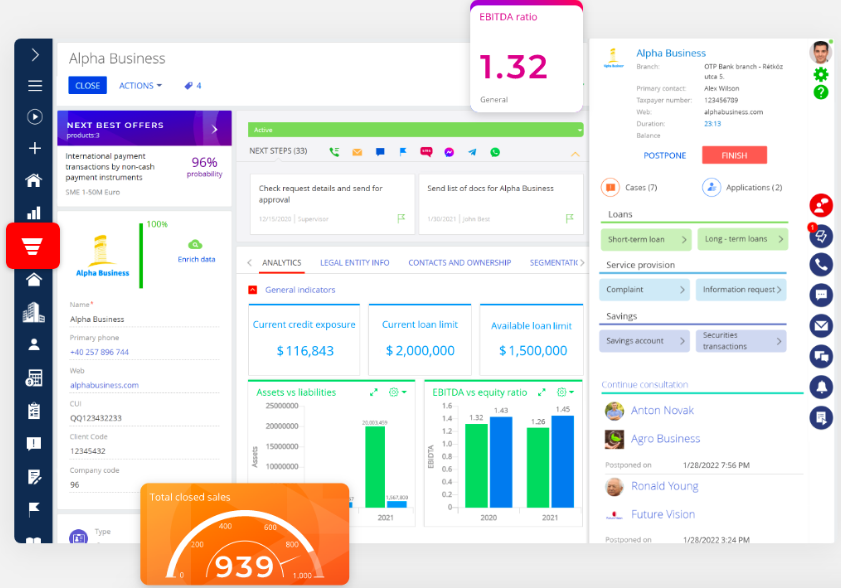Select the Information request option
841x588 pixels.
click(741, 289)
